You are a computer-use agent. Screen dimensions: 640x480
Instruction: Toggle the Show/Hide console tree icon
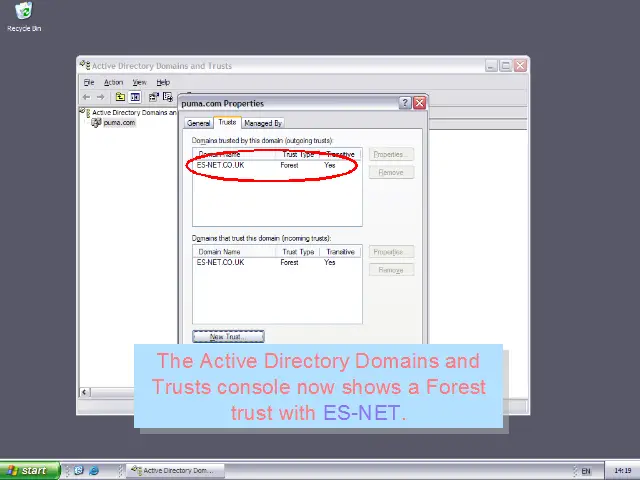pyautogui.click(x=135, y=97)
